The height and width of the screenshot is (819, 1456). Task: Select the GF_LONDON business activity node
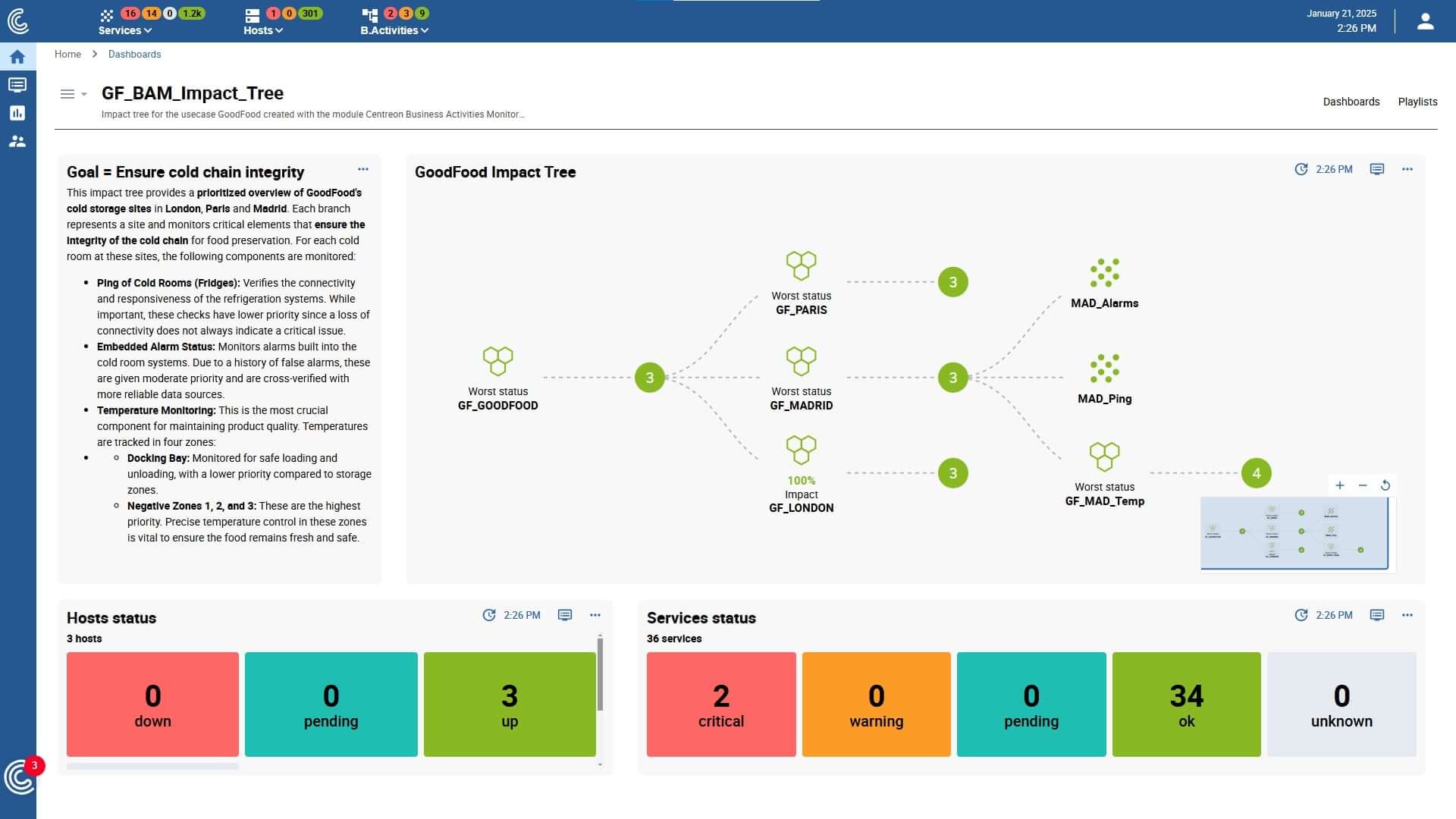pyautogui.click(x=802, y=474)
